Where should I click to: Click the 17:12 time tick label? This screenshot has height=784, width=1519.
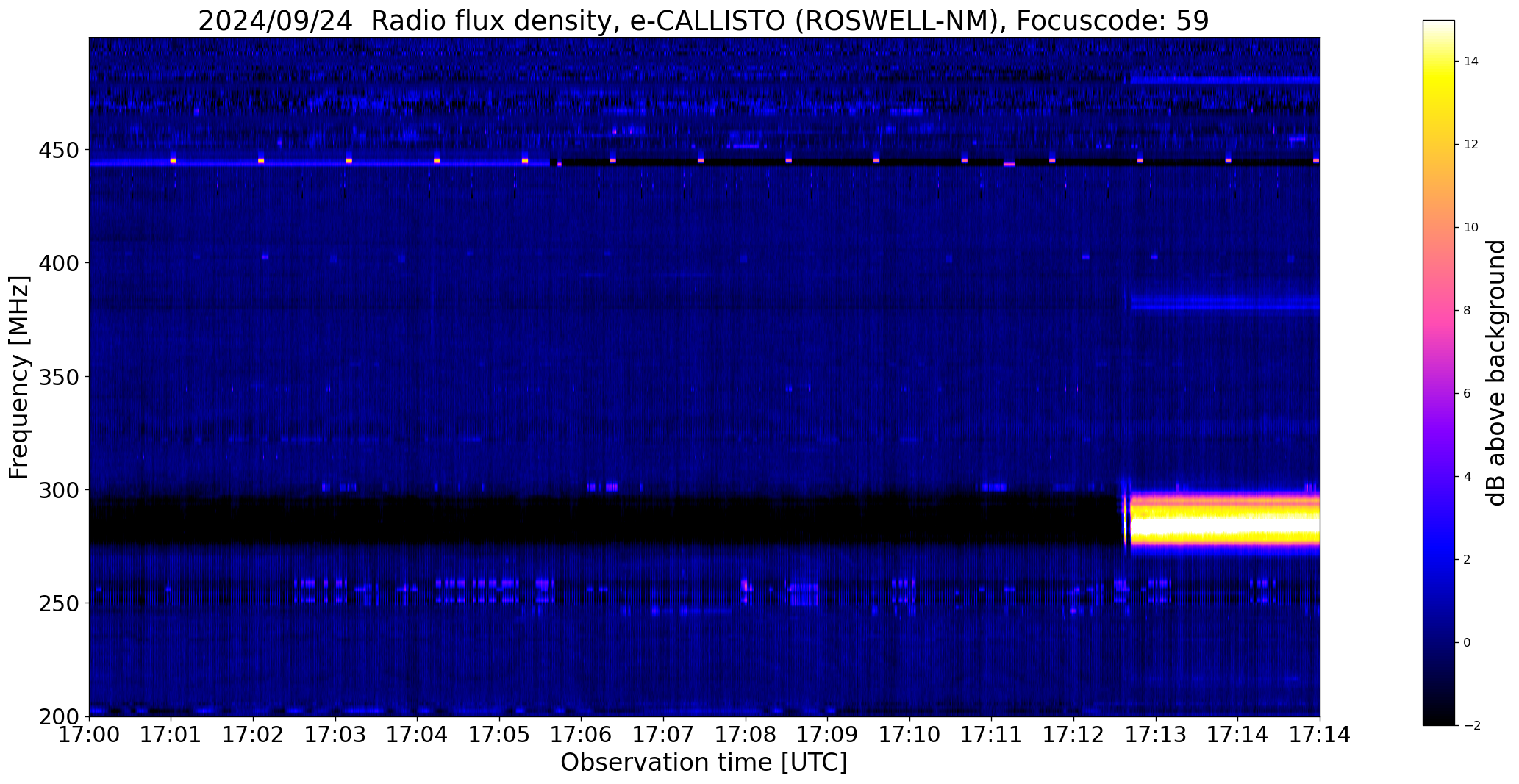point(1074,735)
